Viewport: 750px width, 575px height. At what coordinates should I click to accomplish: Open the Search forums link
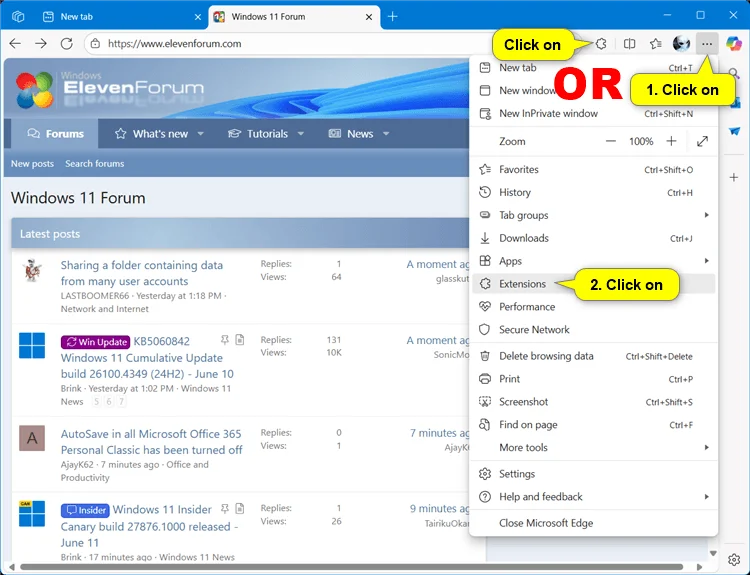(x=95, y=164)
